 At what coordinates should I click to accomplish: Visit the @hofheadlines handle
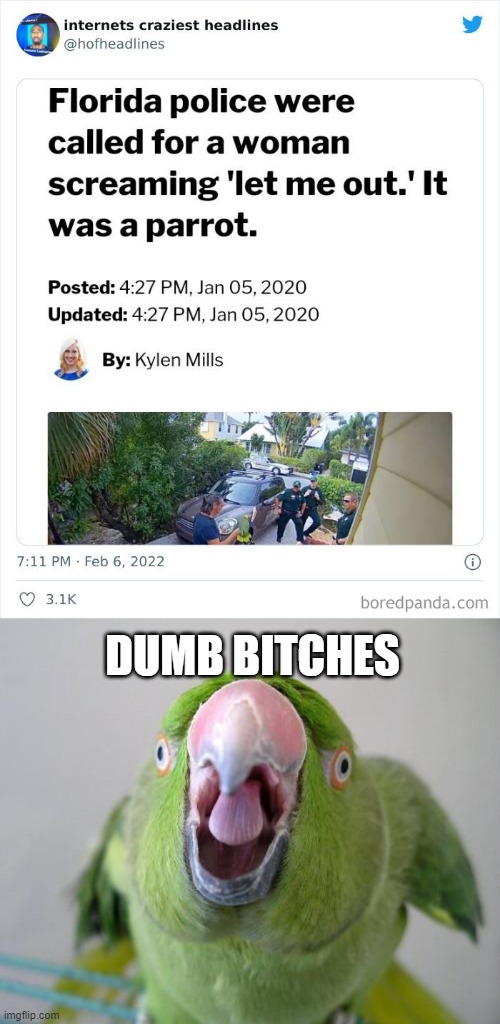114,44
